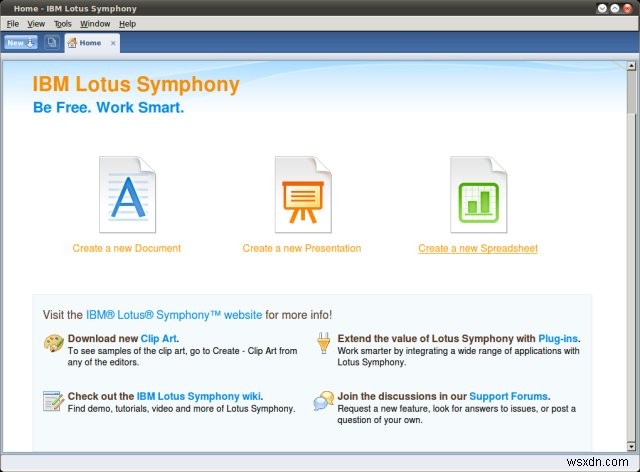Click the New dropdown button

click(x=21, y=42)
